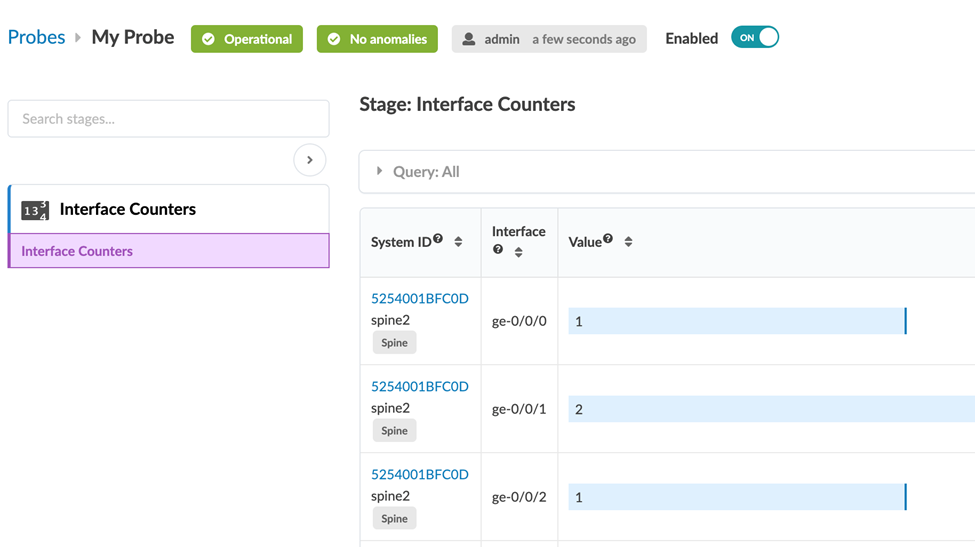Go back to Probes breadcrumb link

(36, 37)
